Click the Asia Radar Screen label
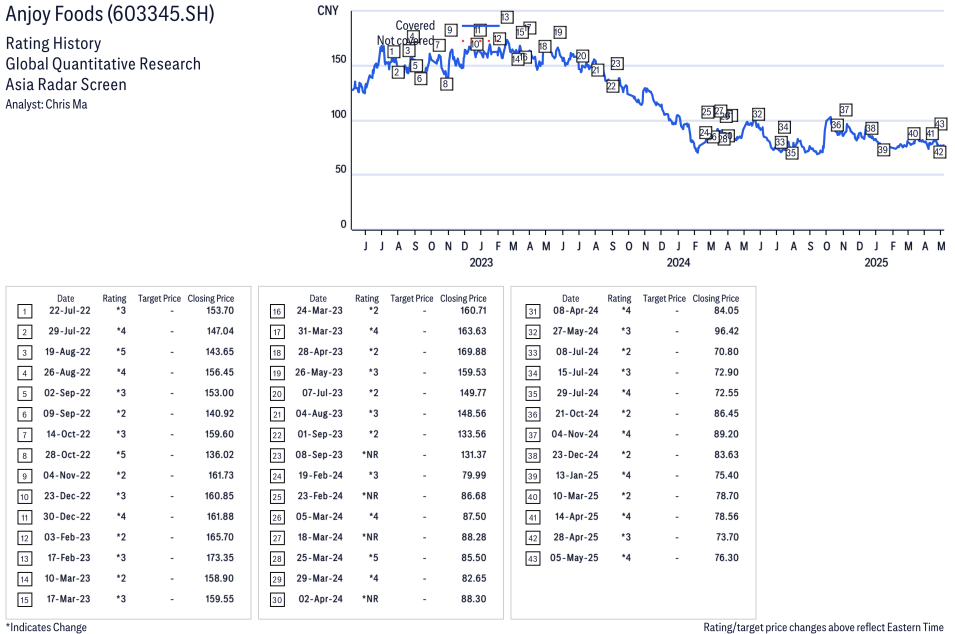Viewport: 955px width, 634px height. tap(66, 85)
